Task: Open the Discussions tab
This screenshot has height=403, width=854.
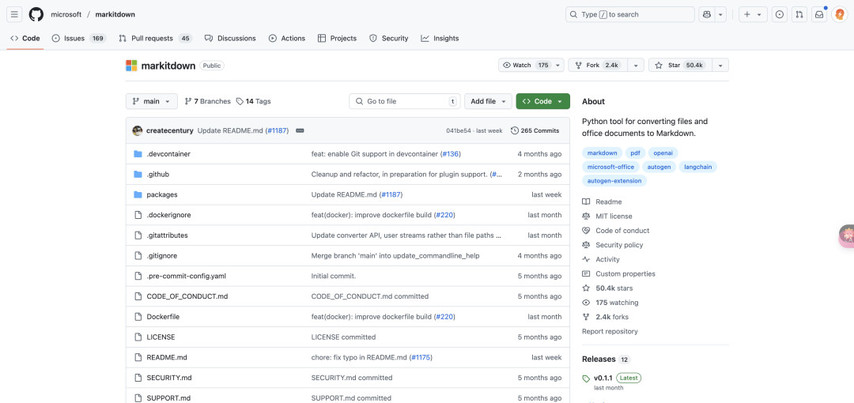Action: pos(230,38)
